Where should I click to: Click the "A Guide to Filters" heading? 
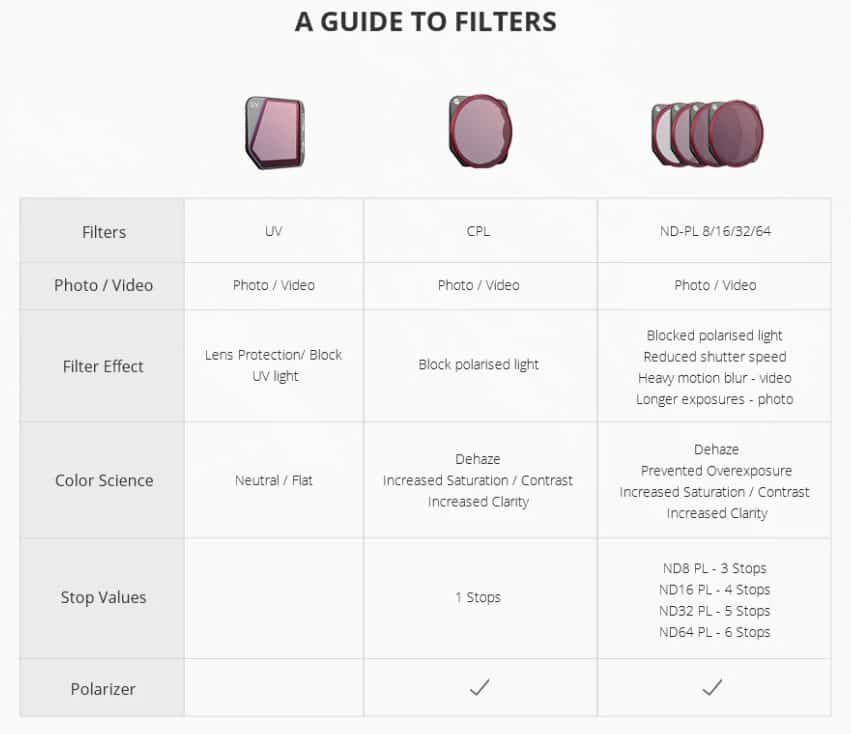pyautogui.click(x=425, y=21)
